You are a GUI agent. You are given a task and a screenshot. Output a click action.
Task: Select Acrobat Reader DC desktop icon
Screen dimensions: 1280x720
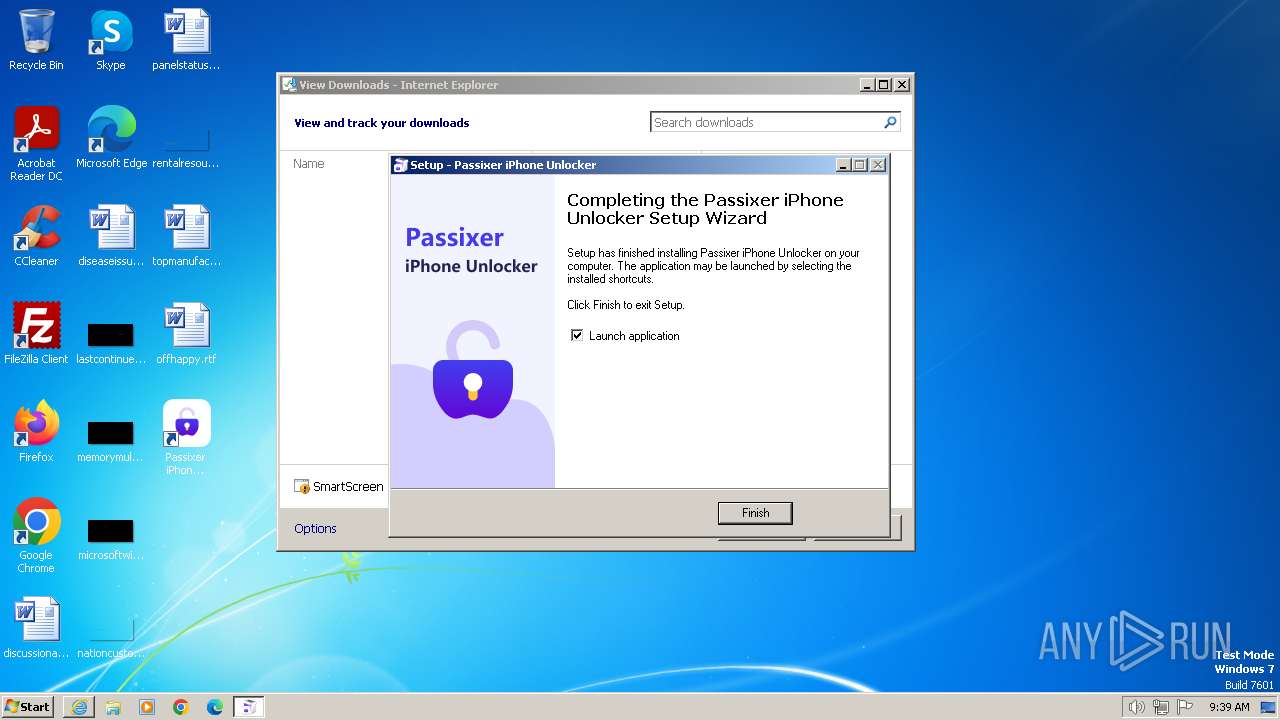pos(36,144)
